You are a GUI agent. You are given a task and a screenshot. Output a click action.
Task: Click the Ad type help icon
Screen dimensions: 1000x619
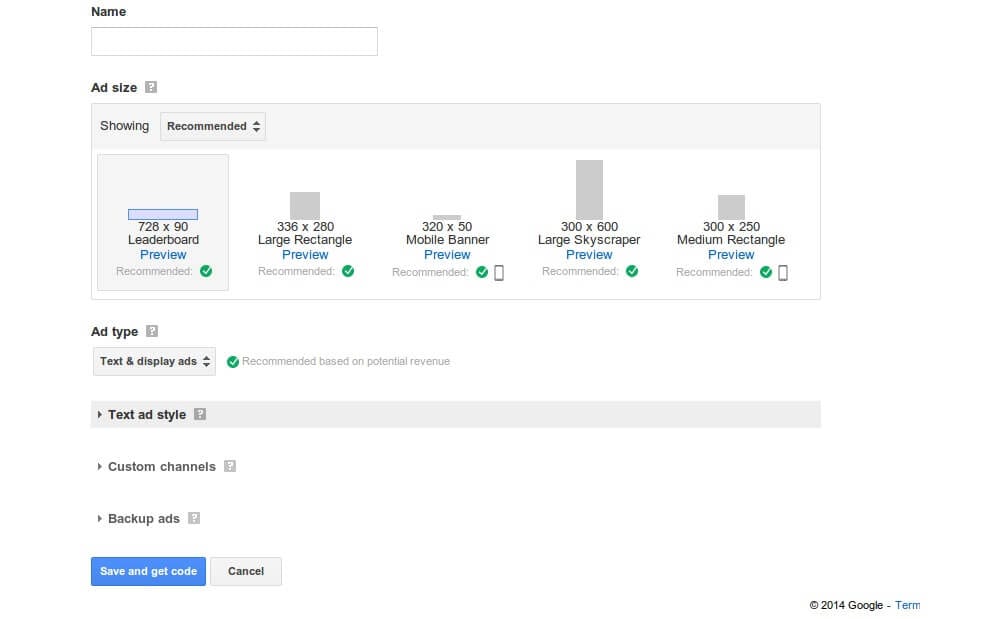tap(152, 331)
